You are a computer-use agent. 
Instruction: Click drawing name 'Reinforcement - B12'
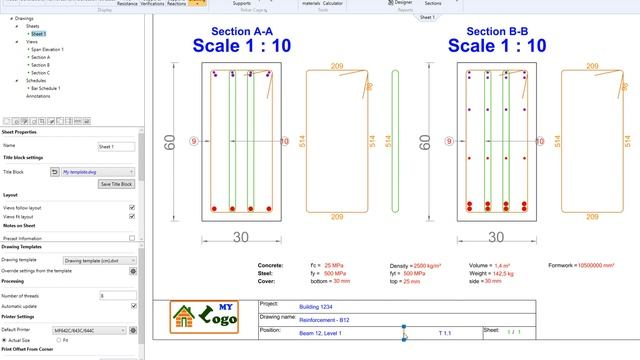[x=324, y=320]
